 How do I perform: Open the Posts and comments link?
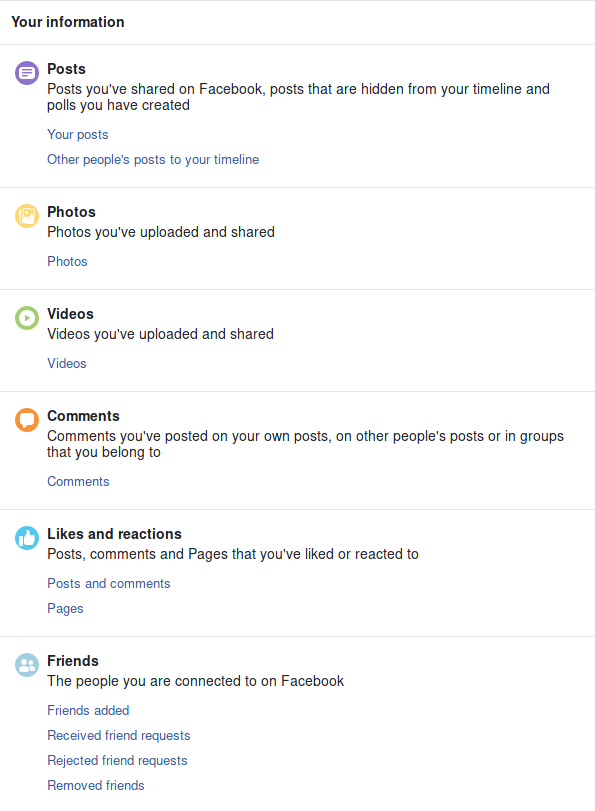tap(109, 583)
